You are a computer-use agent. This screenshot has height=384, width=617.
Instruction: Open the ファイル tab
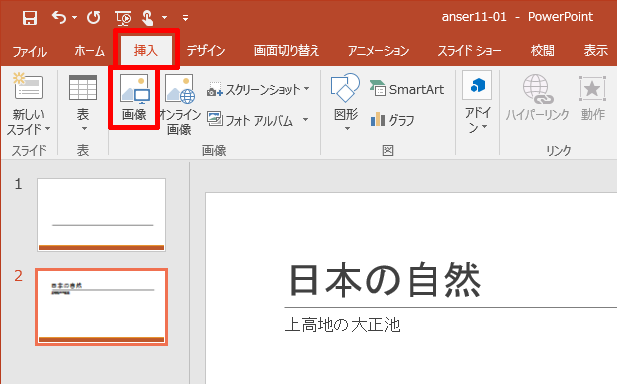(x=30, y=51)
